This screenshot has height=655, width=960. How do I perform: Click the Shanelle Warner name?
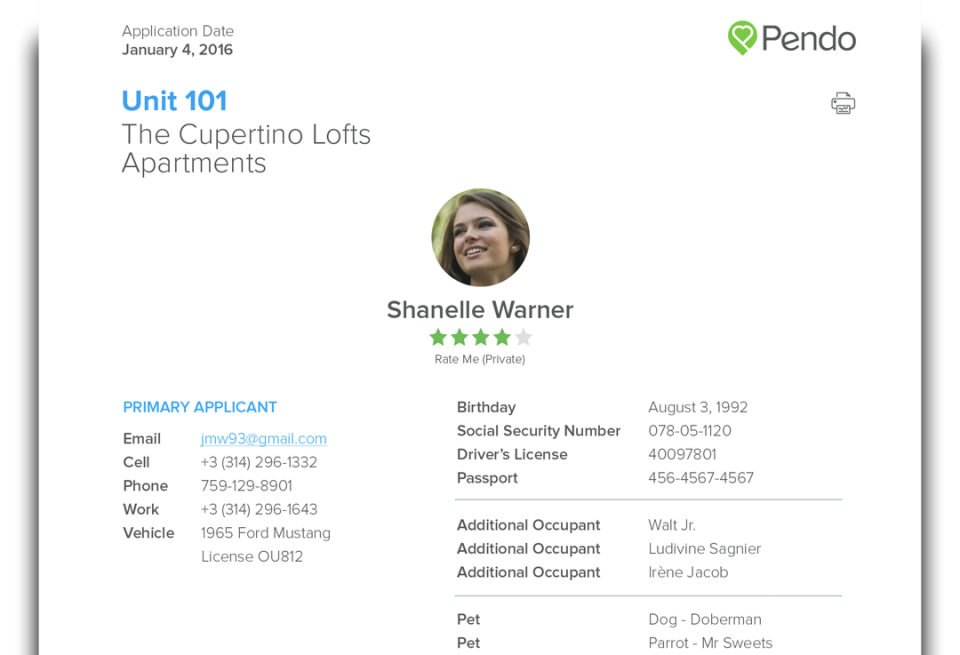(x=480, y=310)
